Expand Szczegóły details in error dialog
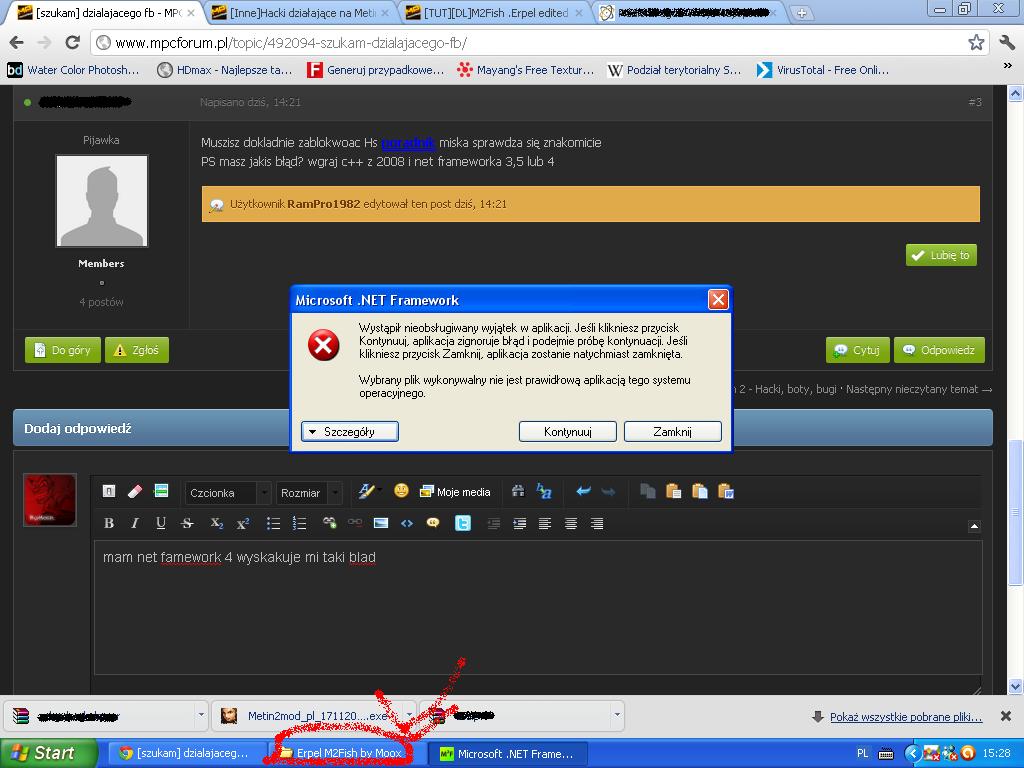 tap(349, 432)
